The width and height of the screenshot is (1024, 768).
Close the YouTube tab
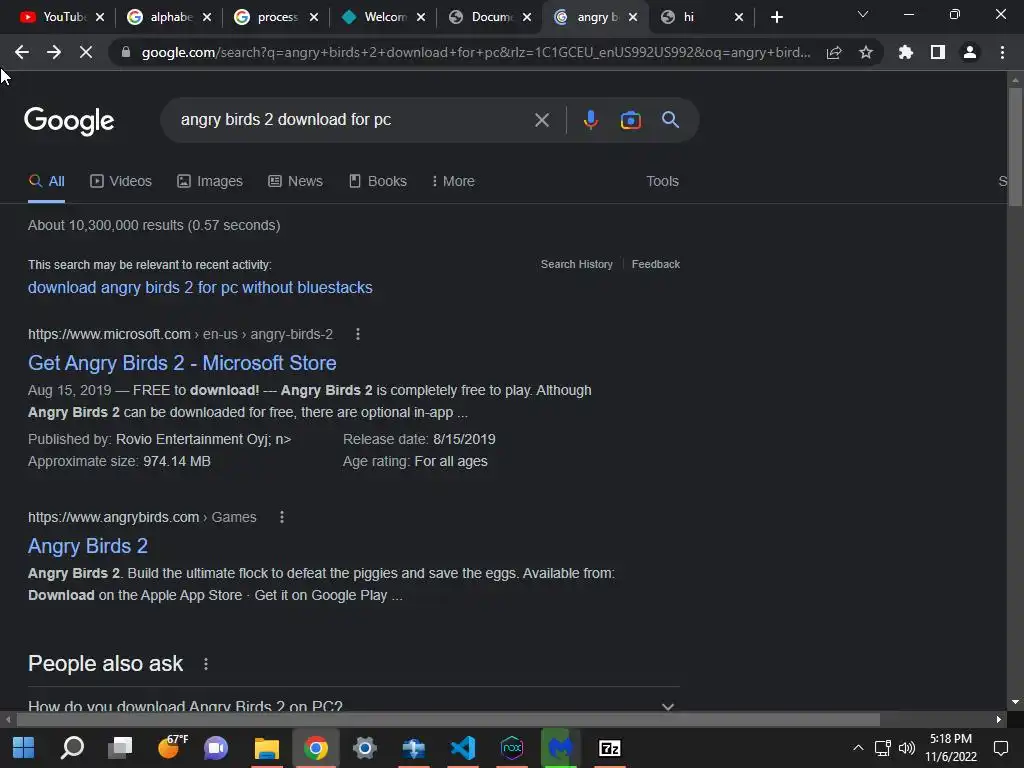pos(100,18)
